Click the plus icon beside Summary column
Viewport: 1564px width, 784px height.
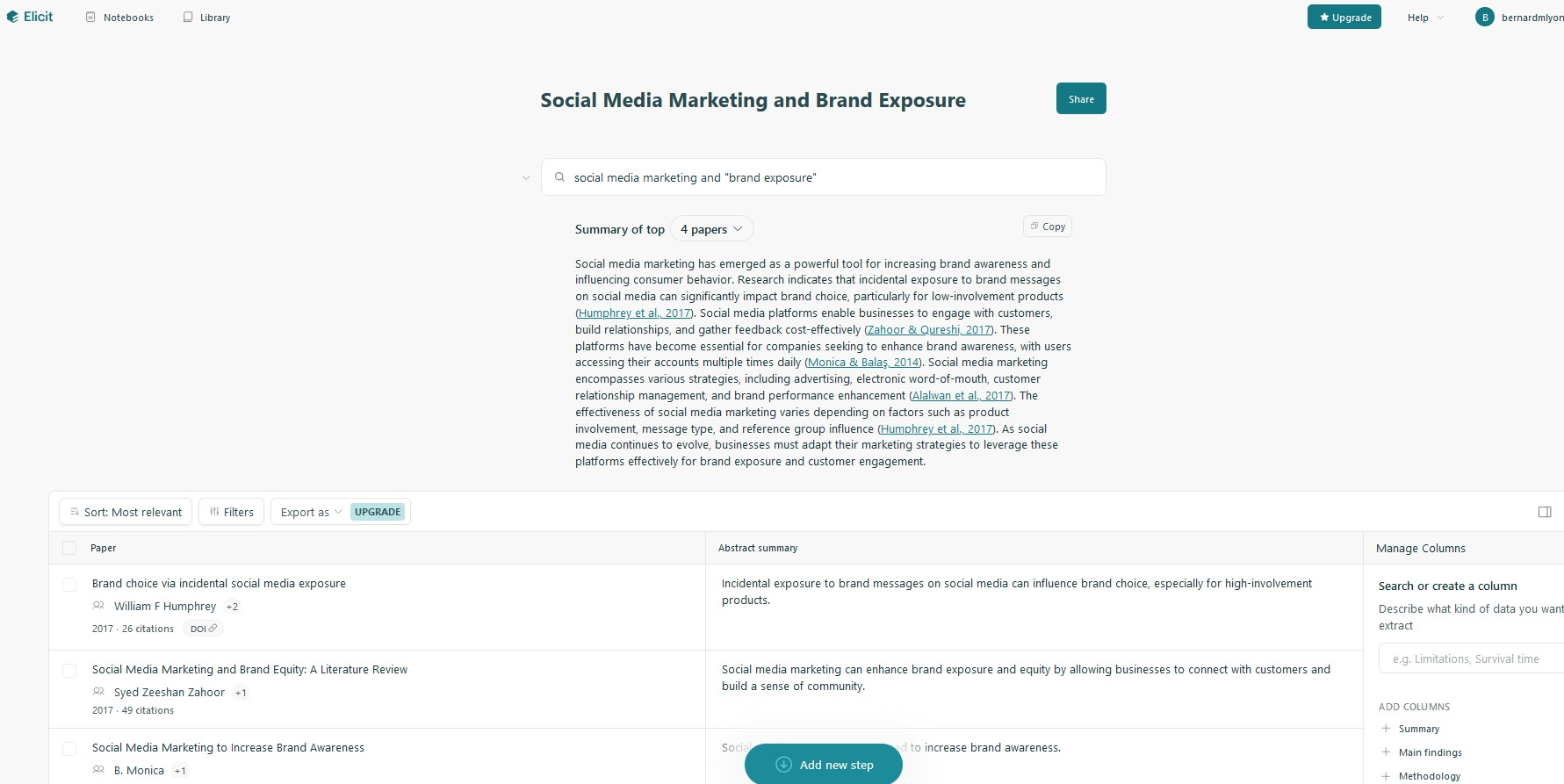tap(1386, 728)
